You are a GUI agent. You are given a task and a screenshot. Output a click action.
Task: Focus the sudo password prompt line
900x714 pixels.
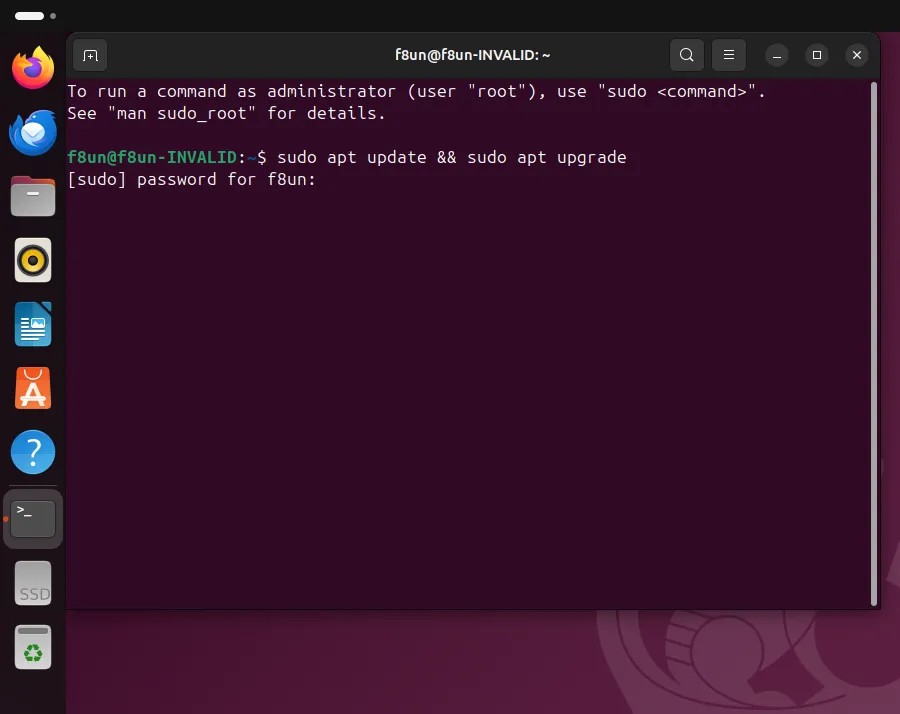click(x=192, y=180)
